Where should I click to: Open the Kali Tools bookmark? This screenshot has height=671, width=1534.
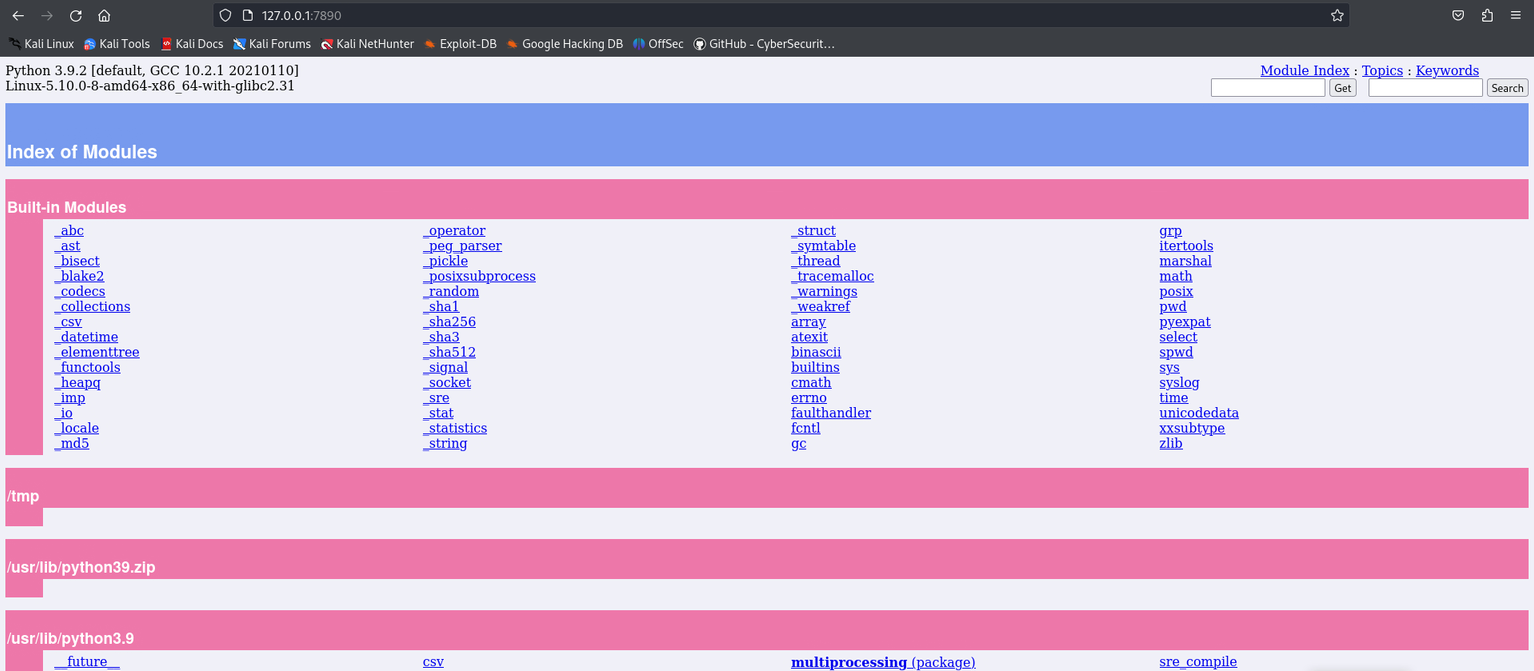pyautogui.click(x=117, y=44)
